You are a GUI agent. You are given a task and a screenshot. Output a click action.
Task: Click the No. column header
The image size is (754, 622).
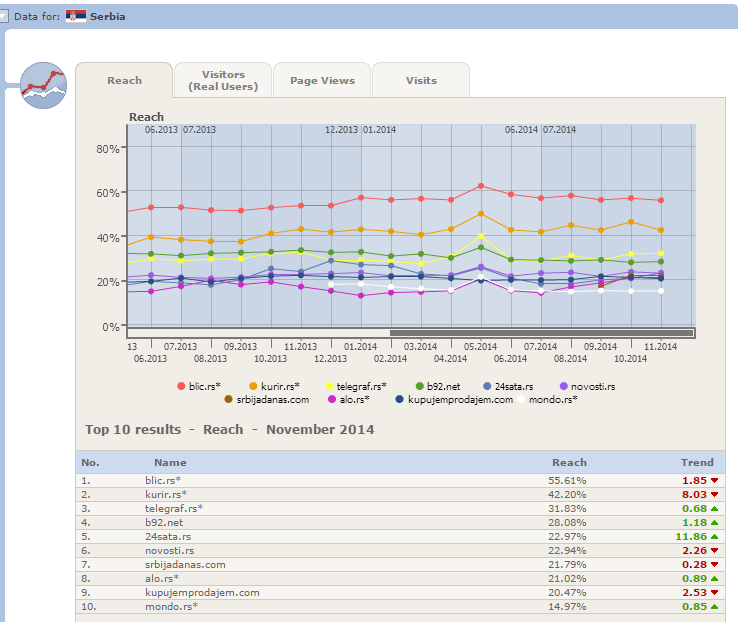coord(90,462)
